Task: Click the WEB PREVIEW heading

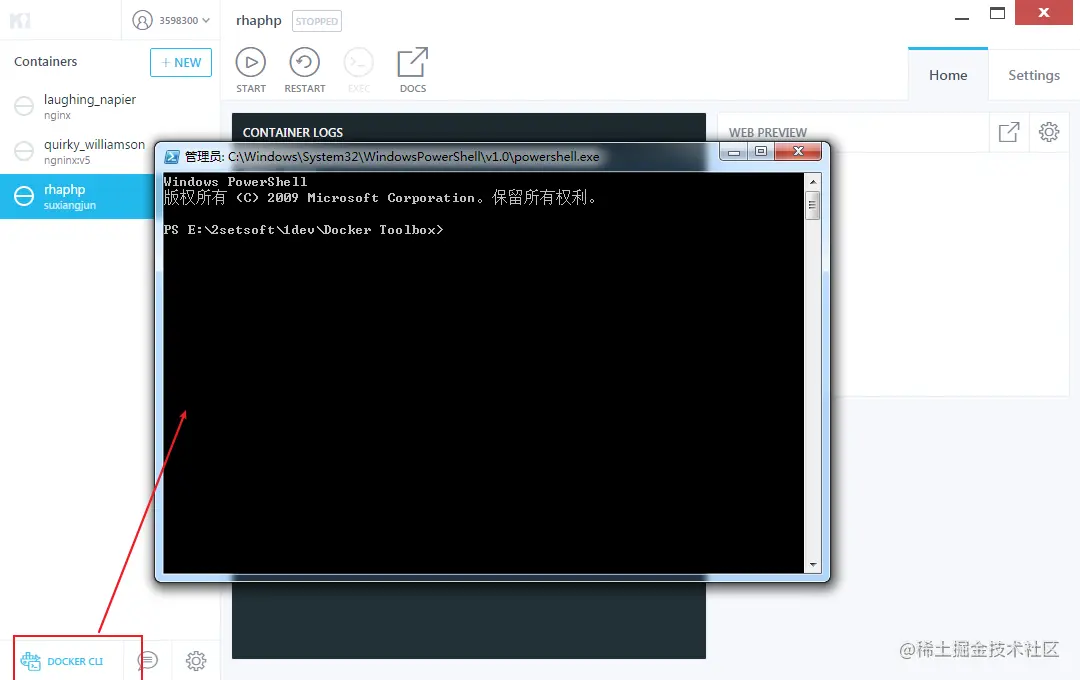Action: tap(768, 132)
